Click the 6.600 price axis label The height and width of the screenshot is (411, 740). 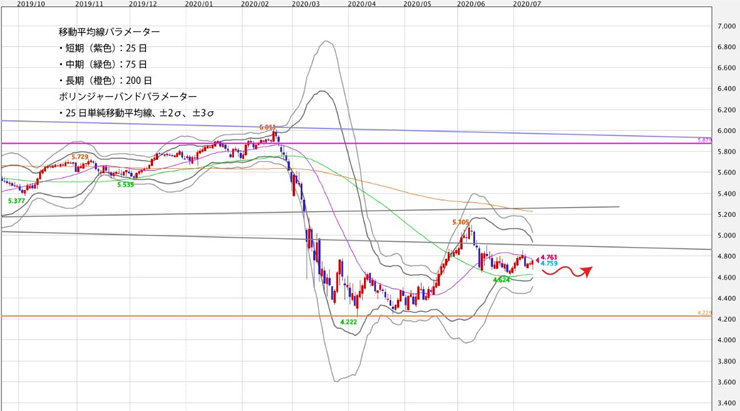[x=727, y=68]
